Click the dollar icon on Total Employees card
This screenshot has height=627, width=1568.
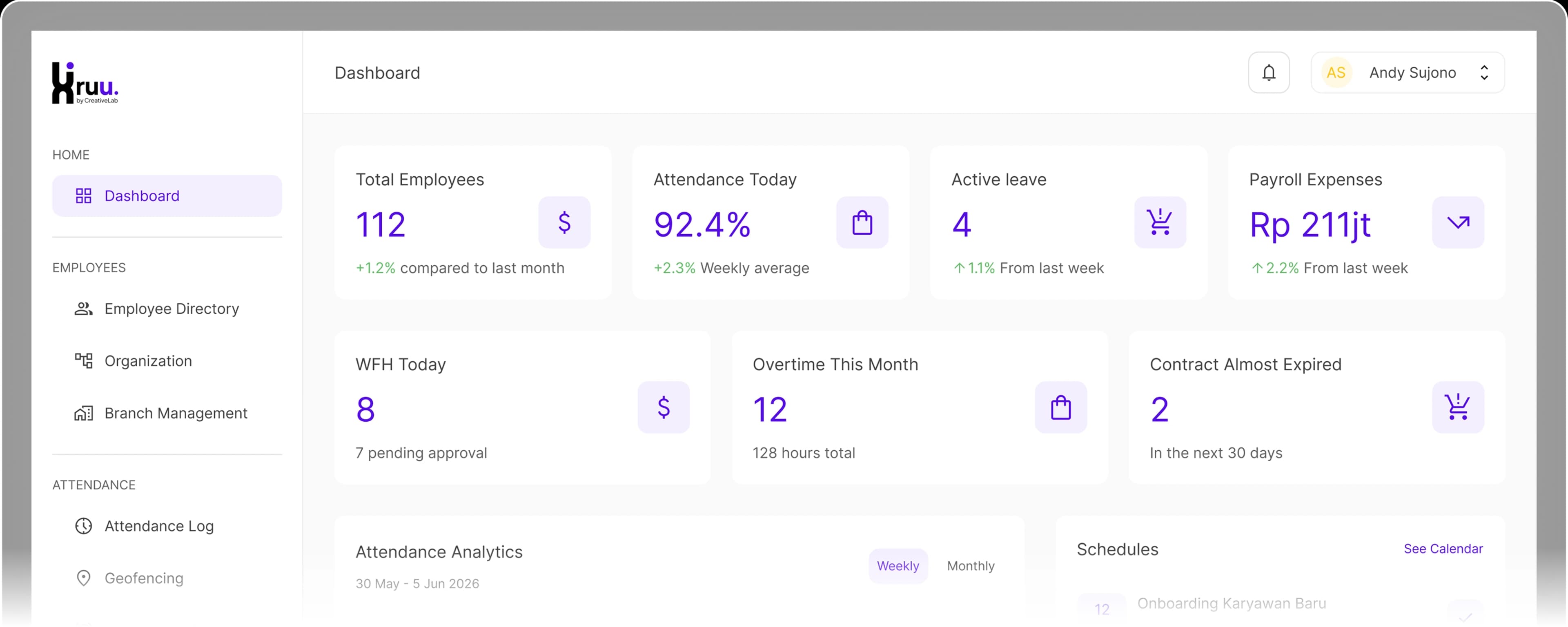(x=564, y=222)
